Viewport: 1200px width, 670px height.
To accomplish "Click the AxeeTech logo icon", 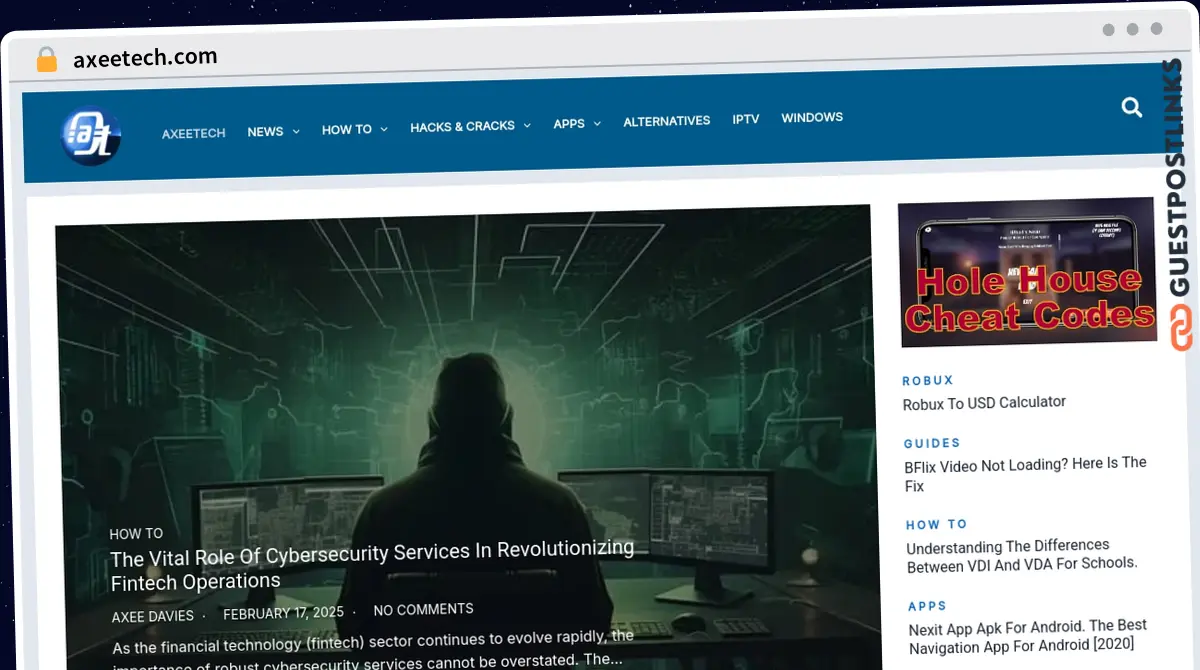I will coord(90,135).
